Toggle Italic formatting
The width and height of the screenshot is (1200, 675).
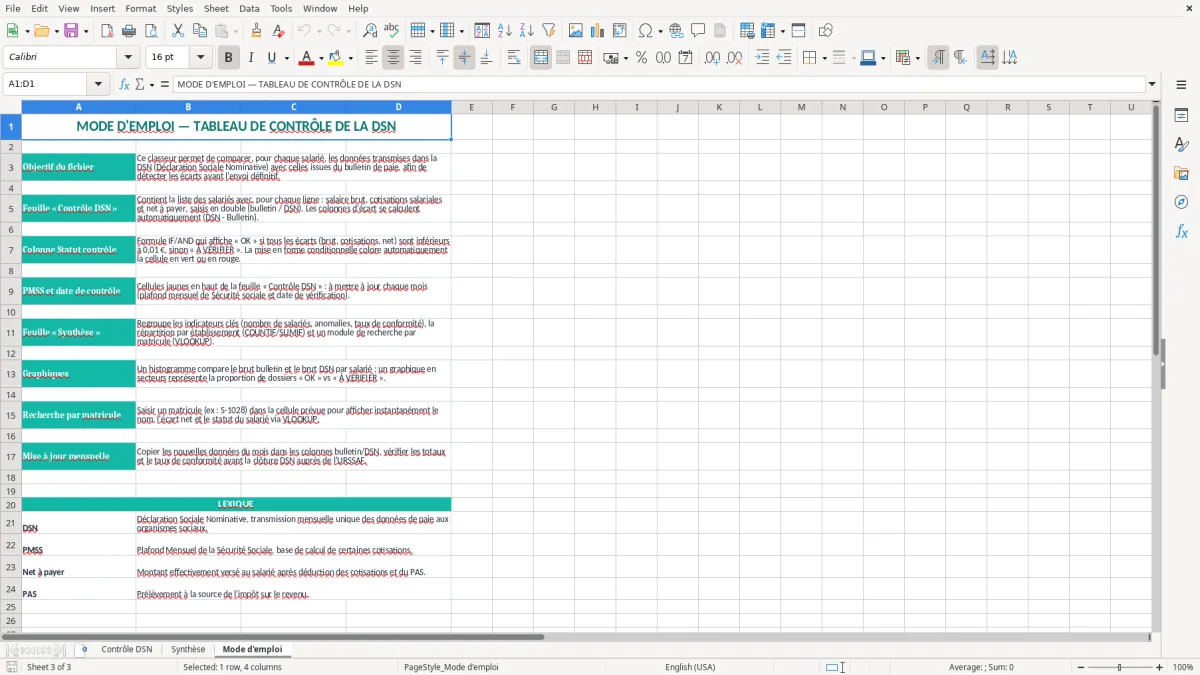tap(251, 58)
